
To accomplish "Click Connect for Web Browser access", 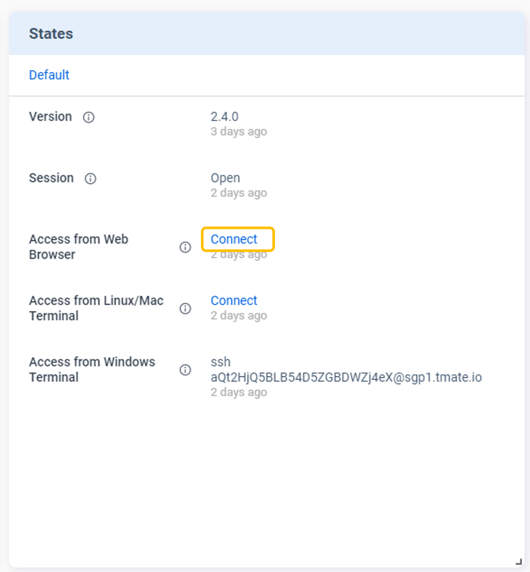I will (x=234, y=239).
